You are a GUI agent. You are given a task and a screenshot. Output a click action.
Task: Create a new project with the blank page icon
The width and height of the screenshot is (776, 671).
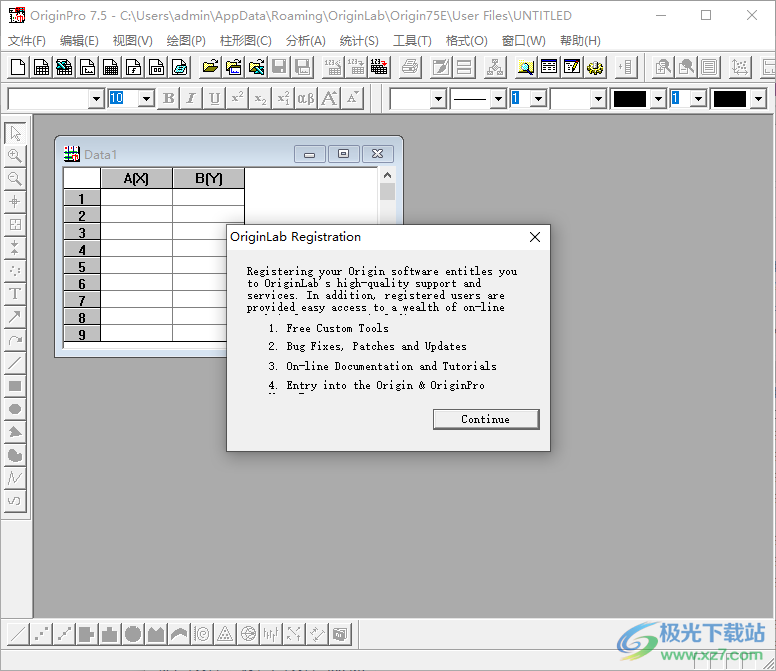click(x=18, y=67)
